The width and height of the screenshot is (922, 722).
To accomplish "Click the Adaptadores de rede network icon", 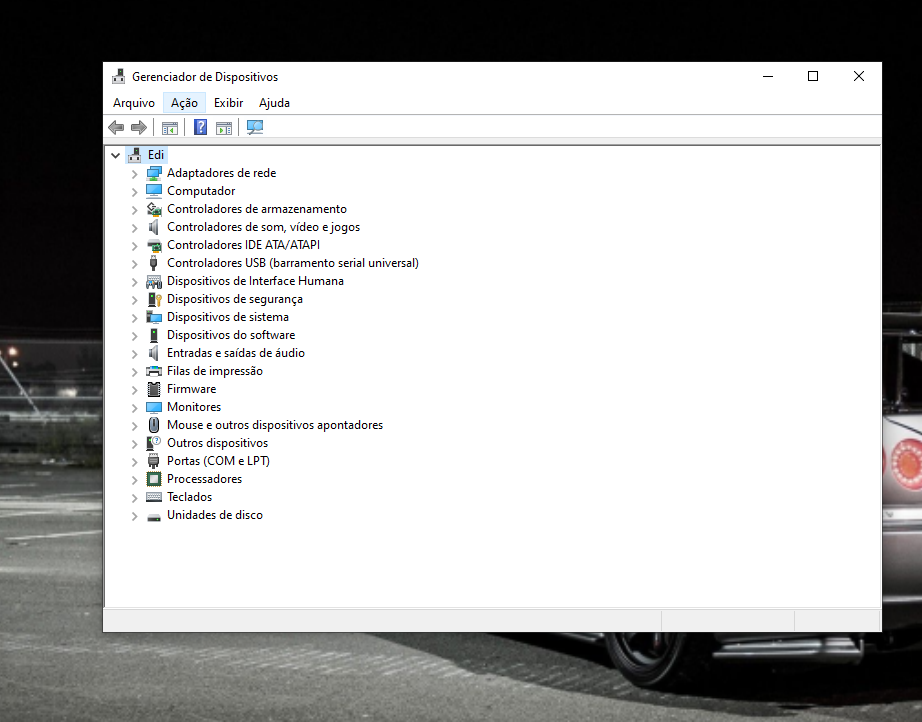I will (x=154, y=173).
